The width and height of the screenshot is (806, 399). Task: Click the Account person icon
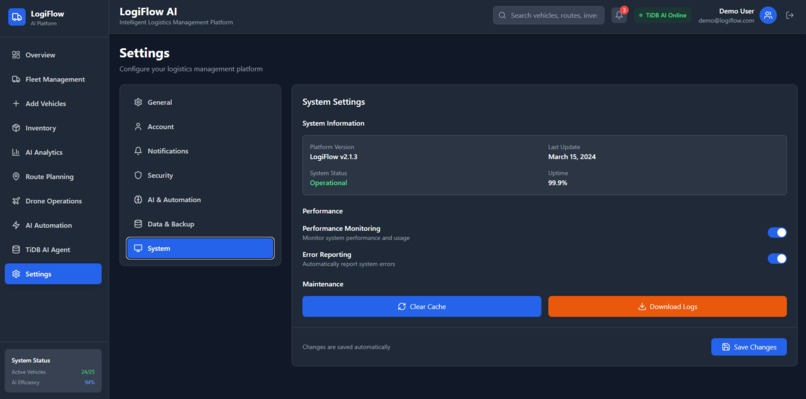click(x=138, y=126)
